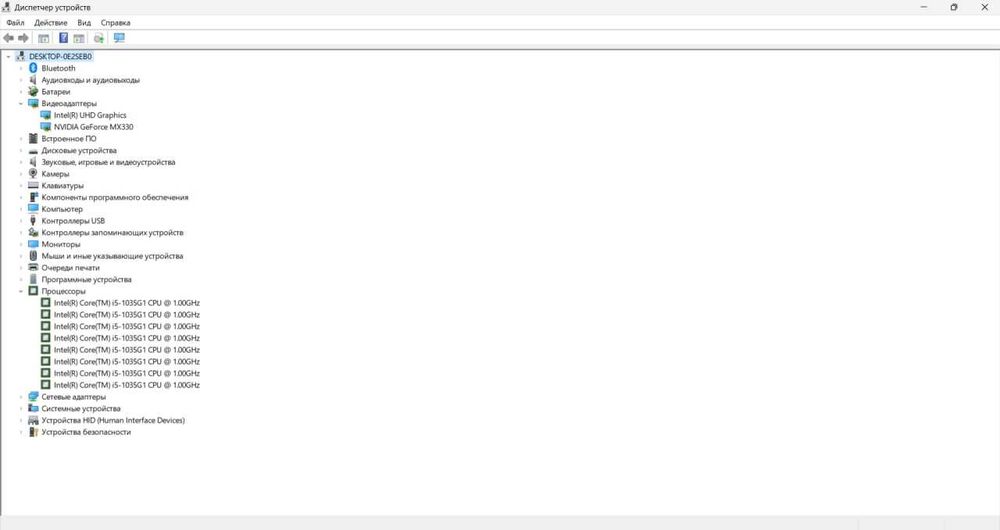Click the Контроллеры USB icon

point(33,221)
